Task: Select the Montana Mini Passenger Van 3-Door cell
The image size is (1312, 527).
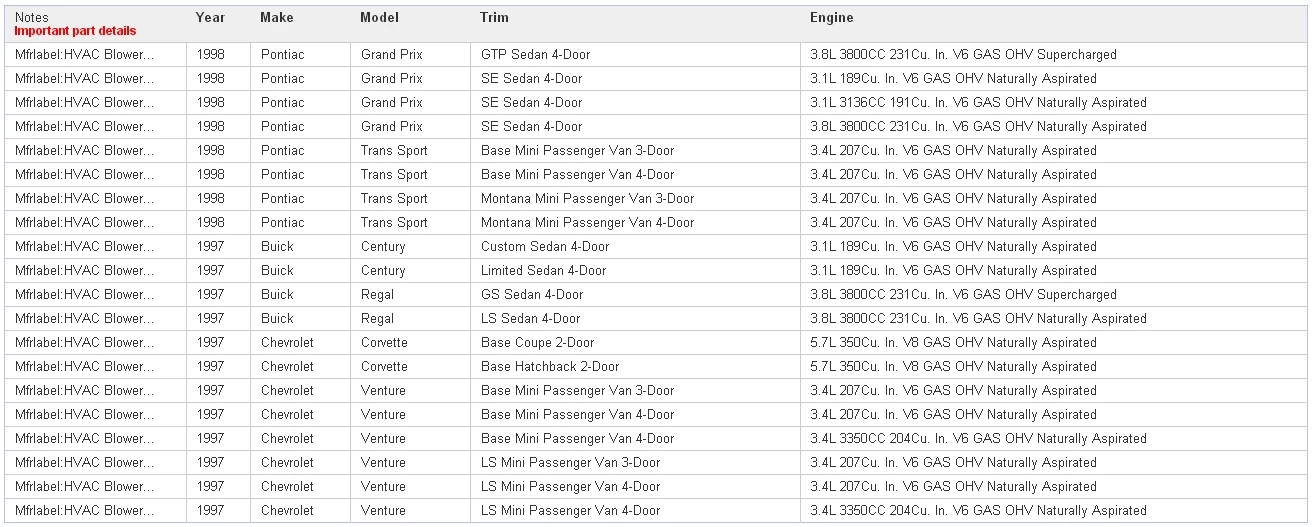Action: 587,199
